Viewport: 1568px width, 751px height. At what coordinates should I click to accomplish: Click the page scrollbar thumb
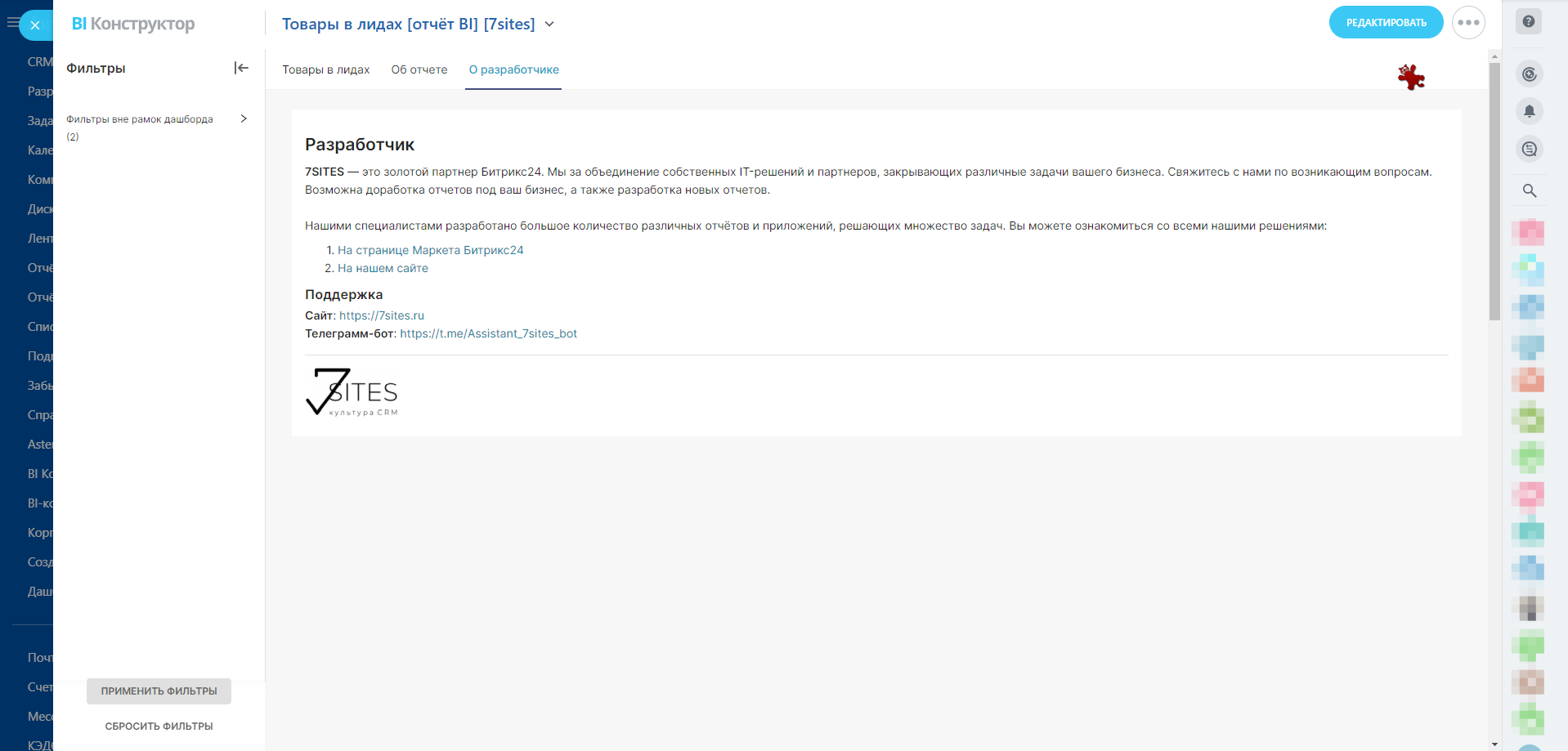pos(1494,192)
